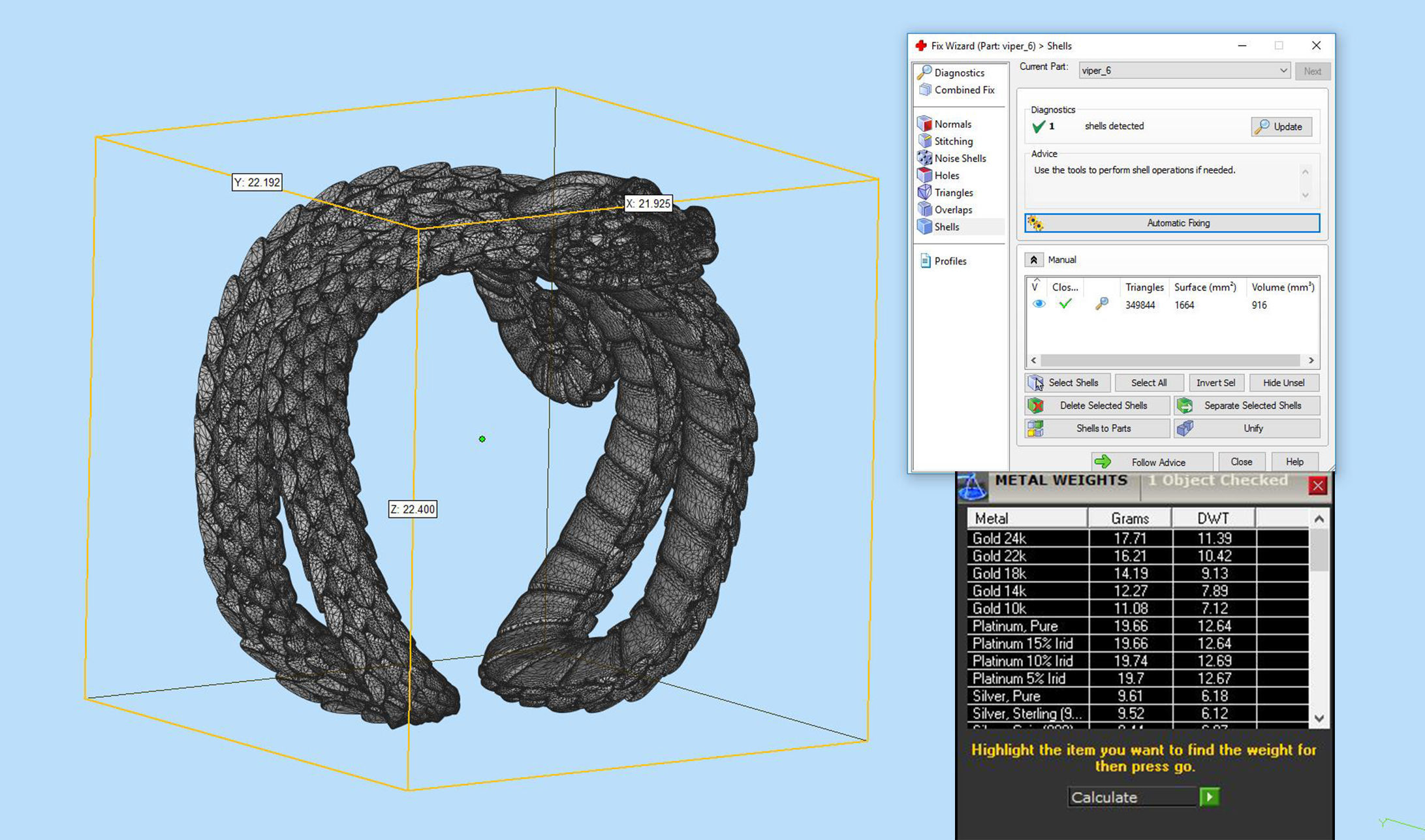Click the Z: 22.400 dimension label
This screenshot has width=1425, height=840.
point(413,509)
